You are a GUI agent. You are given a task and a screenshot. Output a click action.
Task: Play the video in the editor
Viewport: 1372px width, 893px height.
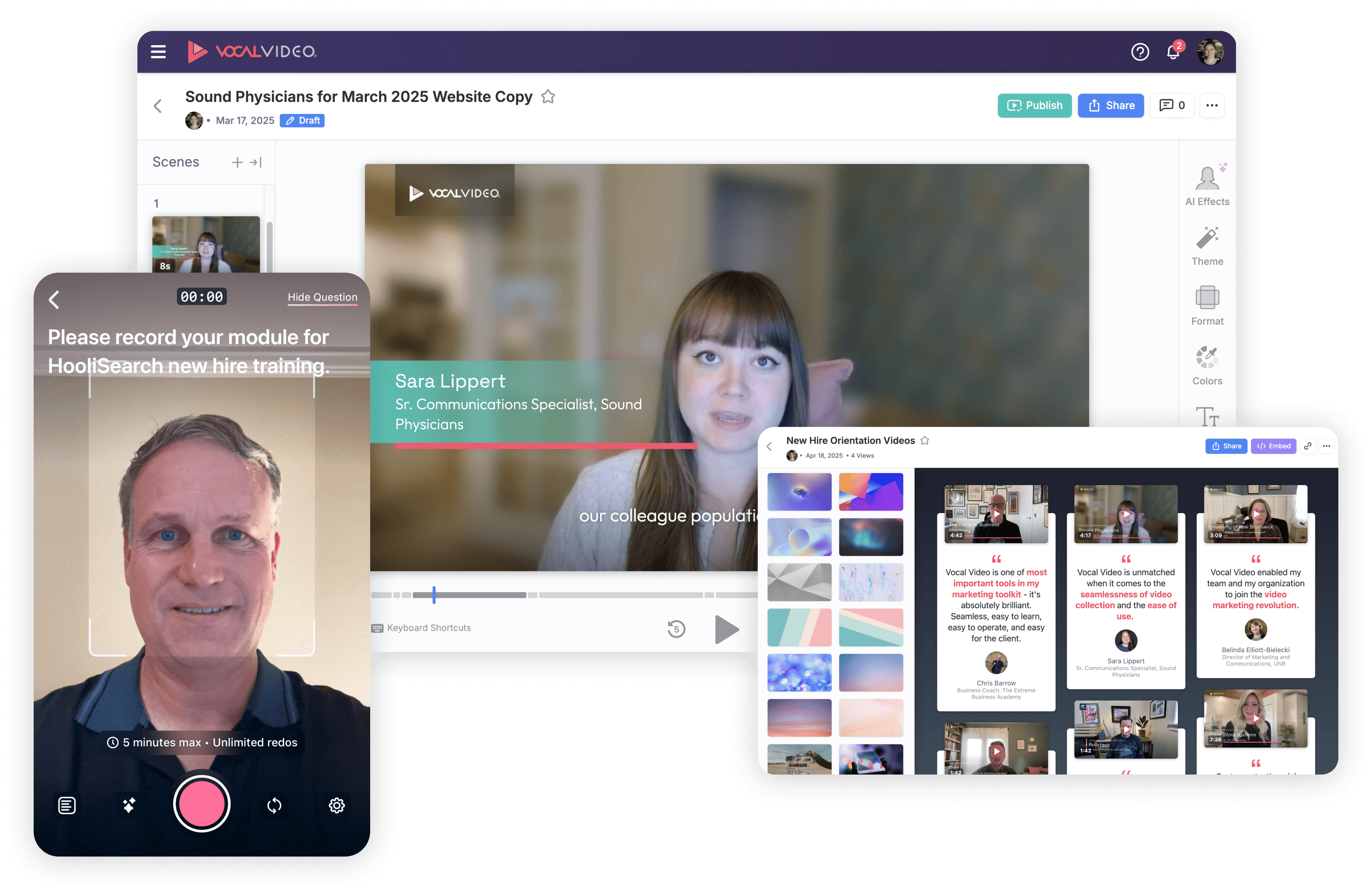point(726,629)
